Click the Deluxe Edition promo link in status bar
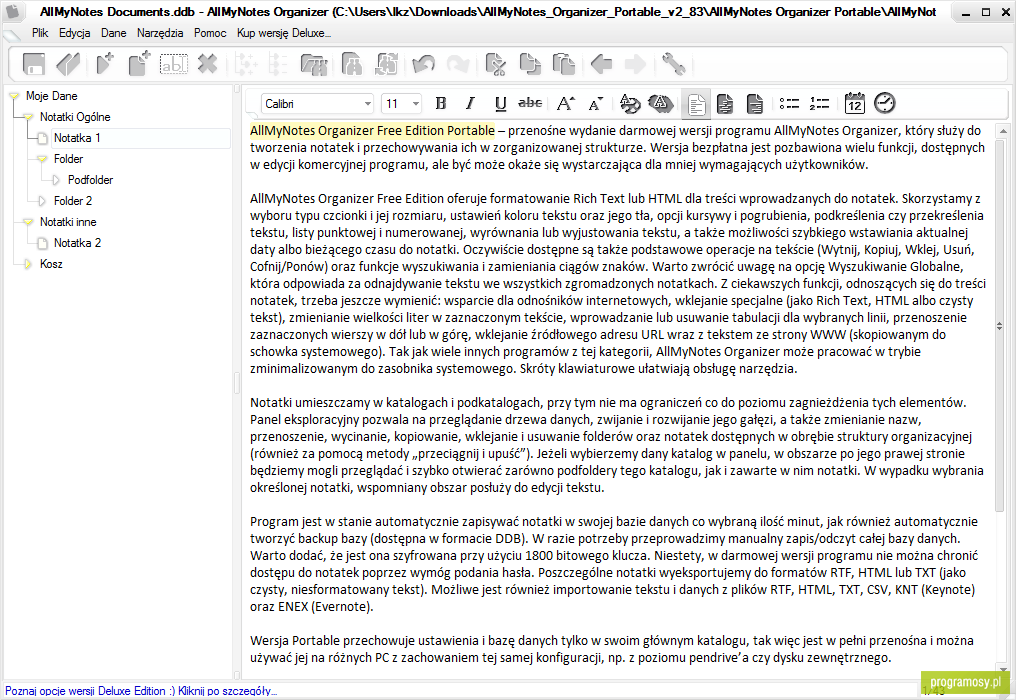The width and height of the screenshot is (1016, 700). (x=141, y=691)
